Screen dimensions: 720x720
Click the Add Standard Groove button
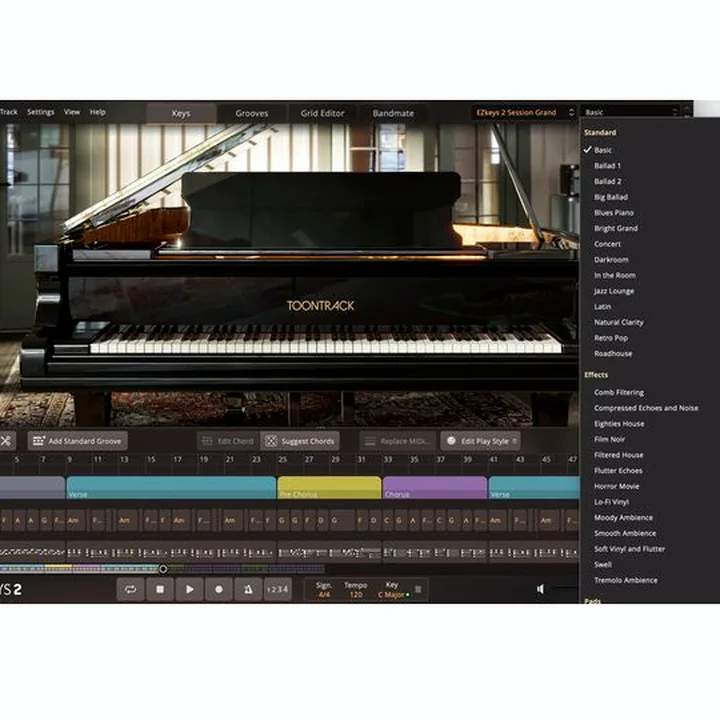coord(78,441)
